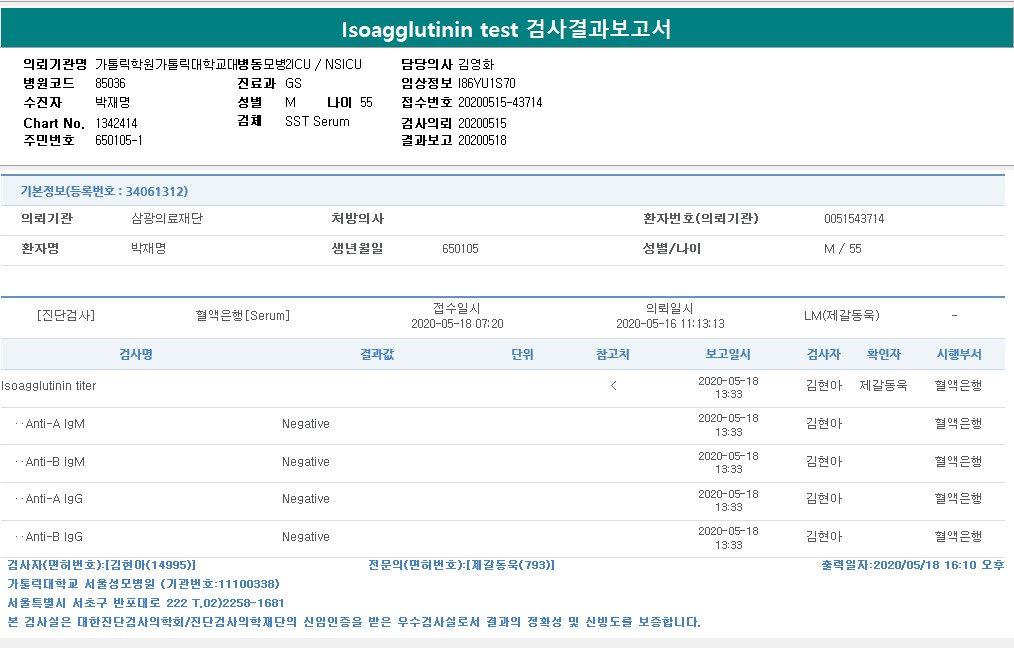Click the 검사자 column header
The width and height of the screenshot is (1014, 648).
(824, 355)
